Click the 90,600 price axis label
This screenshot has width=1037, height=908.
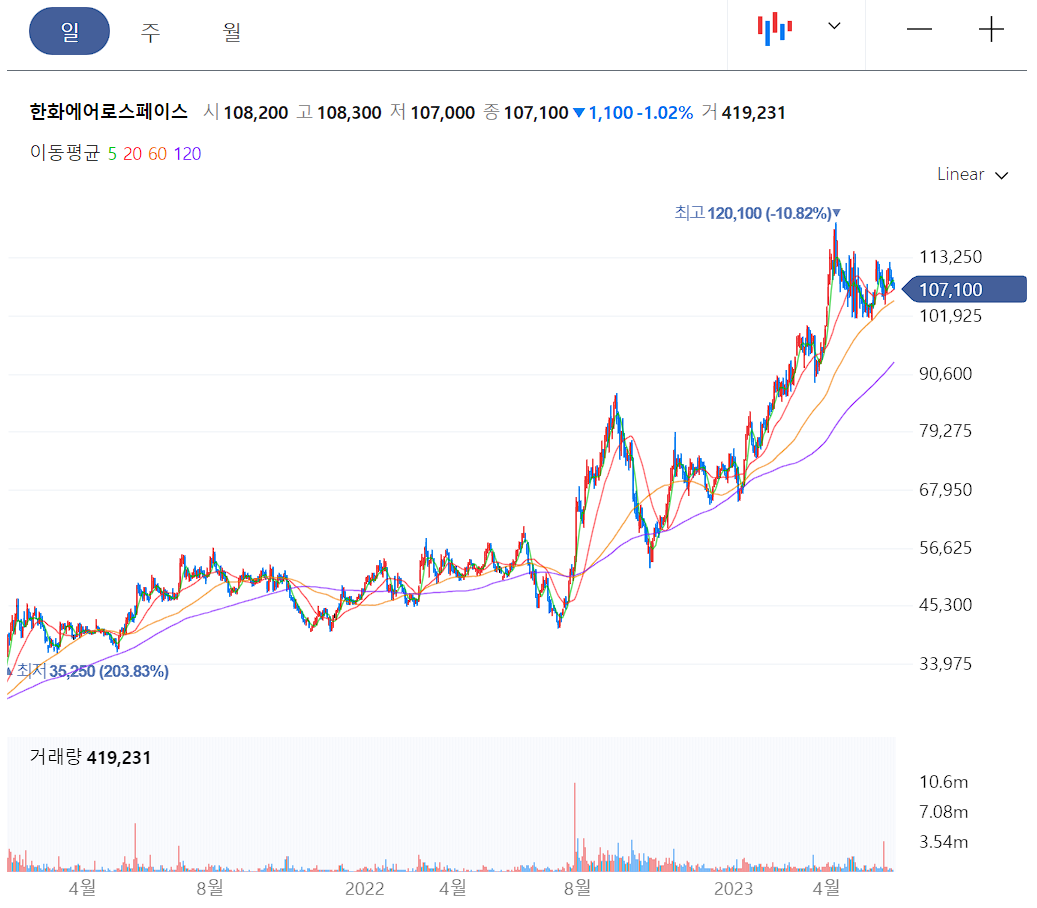click(x=946, y=374)
